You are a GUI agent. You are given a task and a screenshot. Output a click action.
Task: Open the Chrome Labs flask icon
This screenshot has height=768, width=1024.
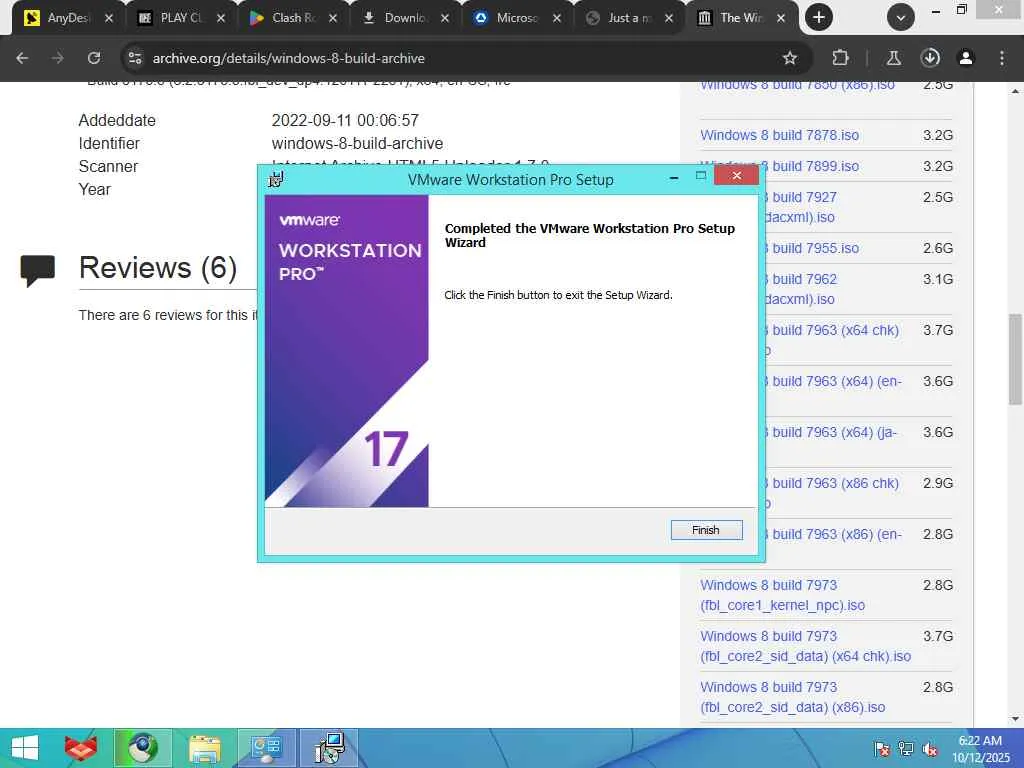[x=893, y=58]
